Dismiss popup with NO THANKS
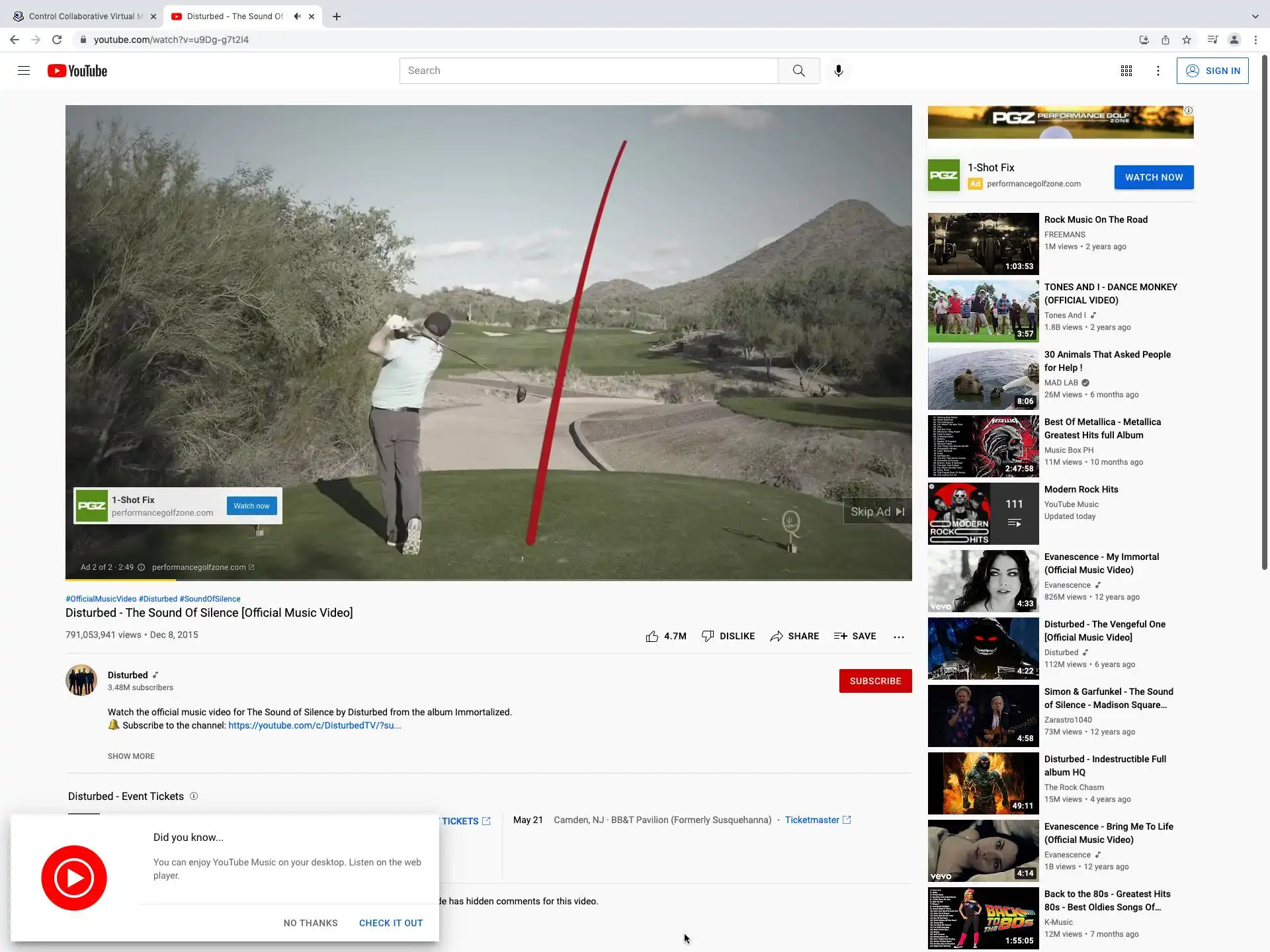Screen dimensions: 1270x952 pos(310,923)
